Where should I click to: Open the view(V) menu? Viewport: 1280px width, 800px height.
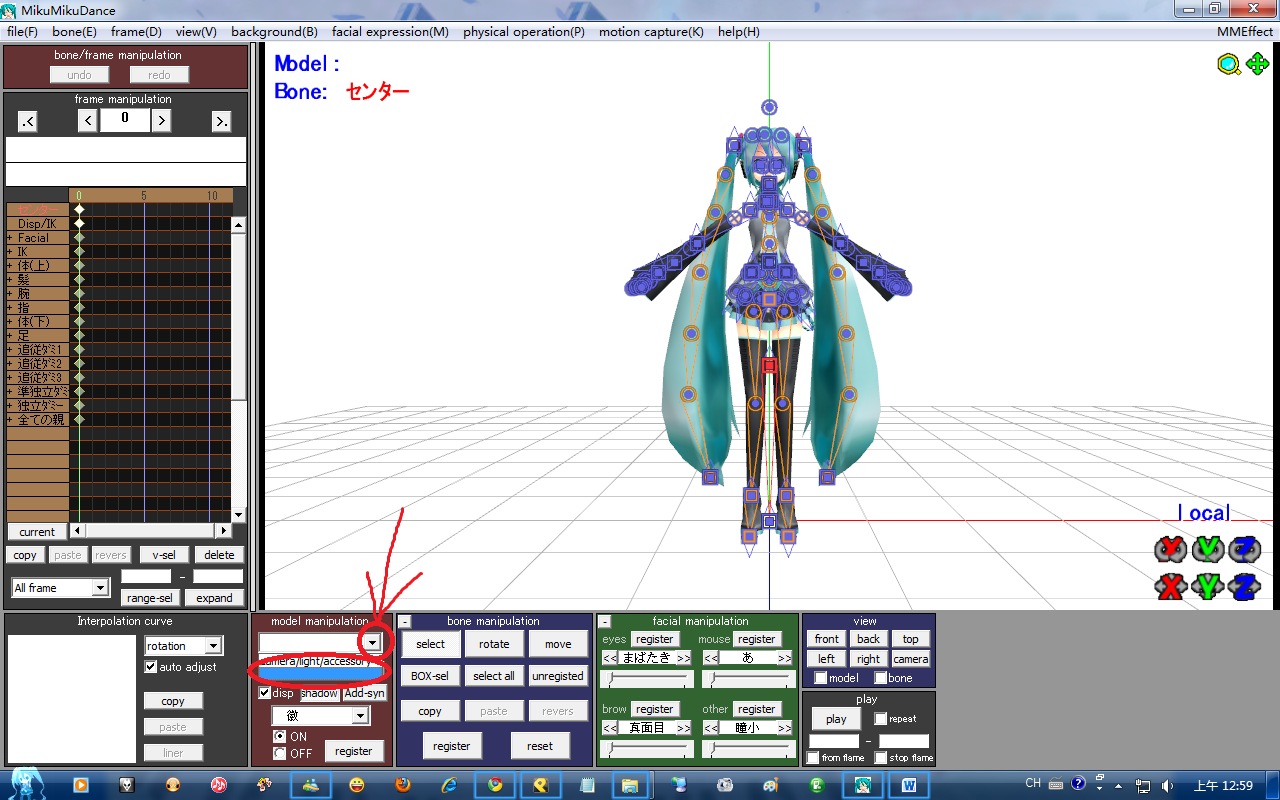click(x=196, y=32)
